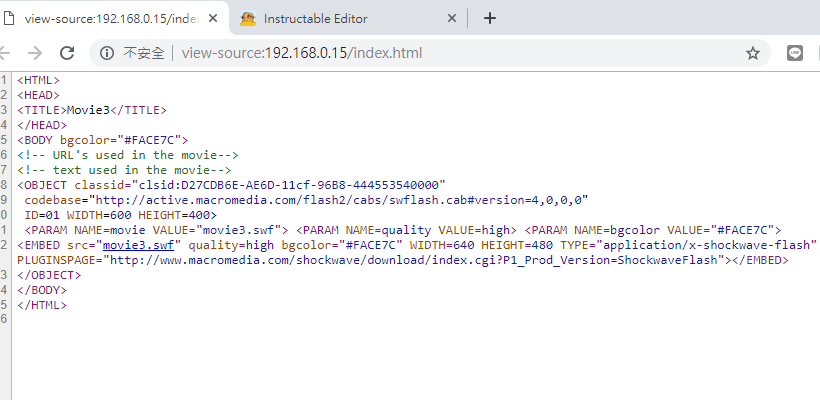Click the </HEAD> closing tag
The width and height of the screenshot is (820, 400).
[42, 125]
